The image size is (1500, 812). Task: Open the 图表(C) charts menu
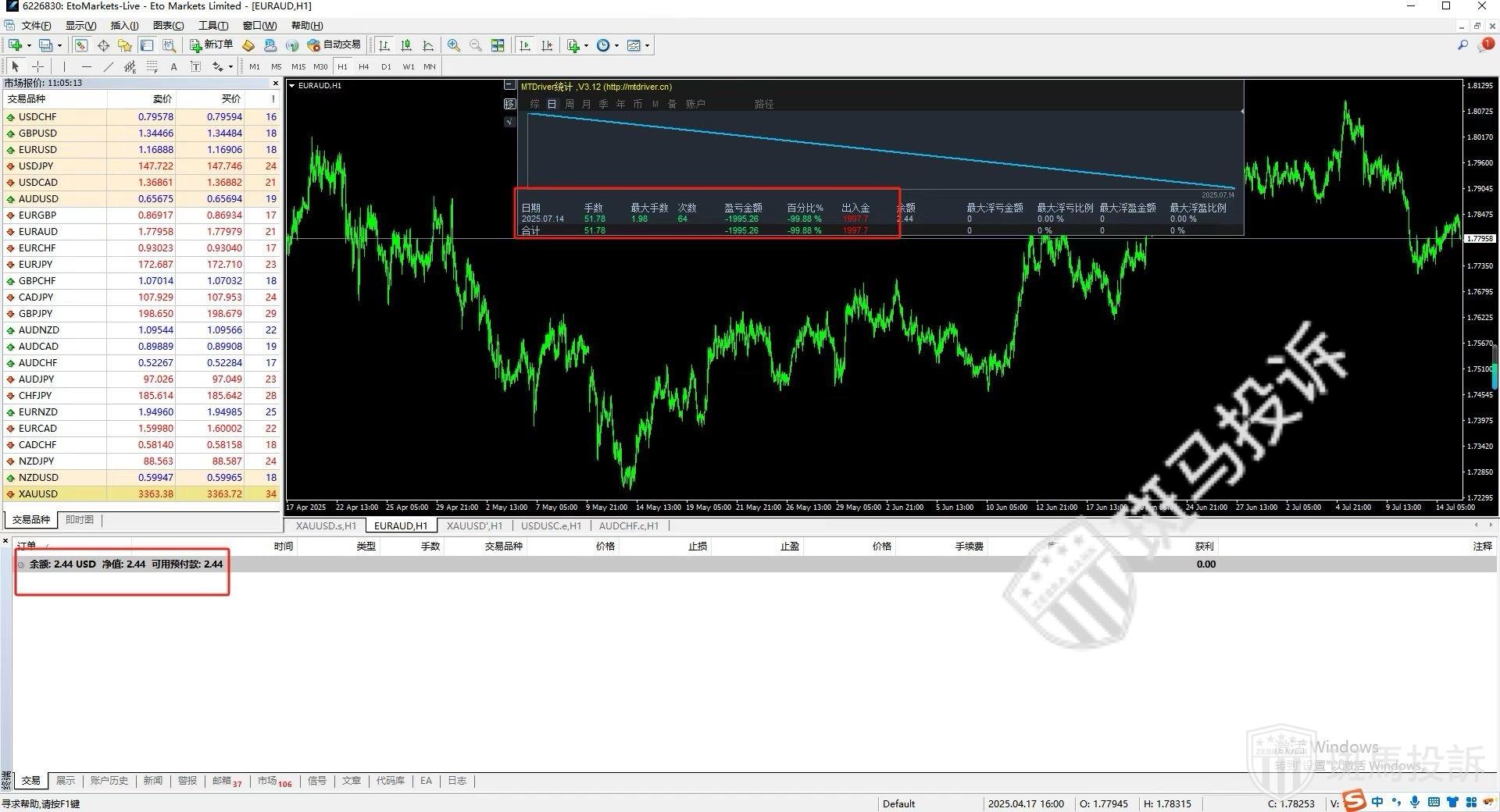pyautogui.click(x=168, y=26)
